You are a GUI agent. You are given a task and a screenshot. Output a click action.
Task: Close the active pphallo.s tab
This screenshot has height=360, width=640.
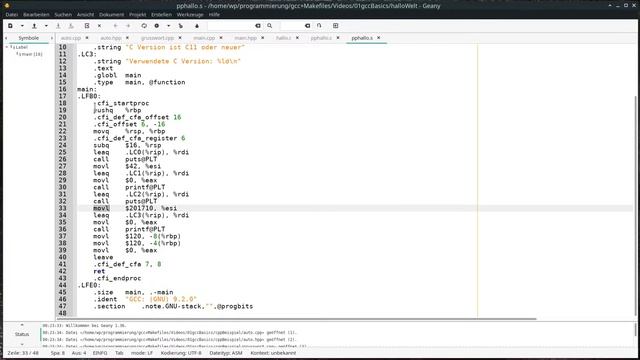point(379,38)
